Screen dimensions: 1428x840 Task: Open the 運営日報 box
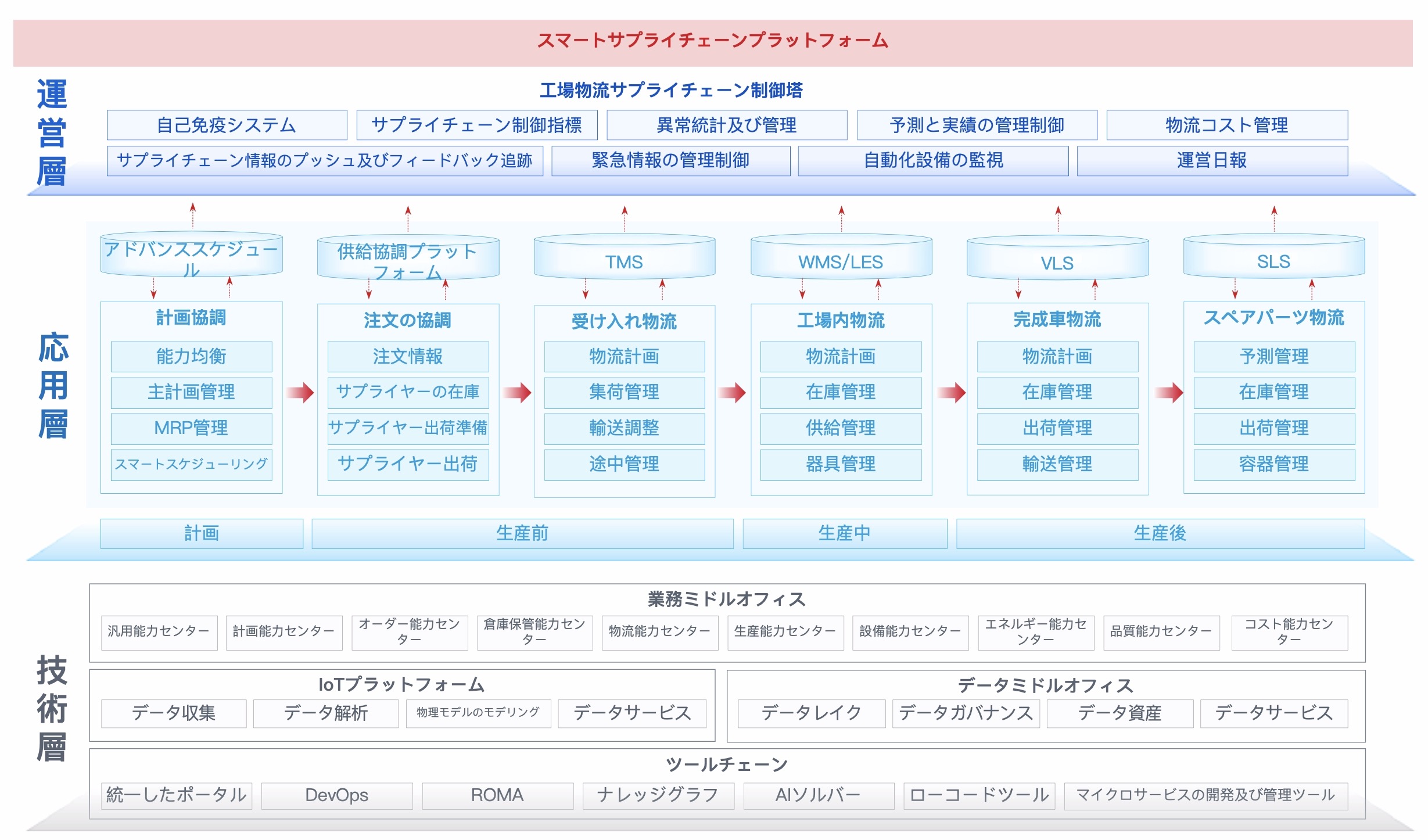click(1212, 160)
